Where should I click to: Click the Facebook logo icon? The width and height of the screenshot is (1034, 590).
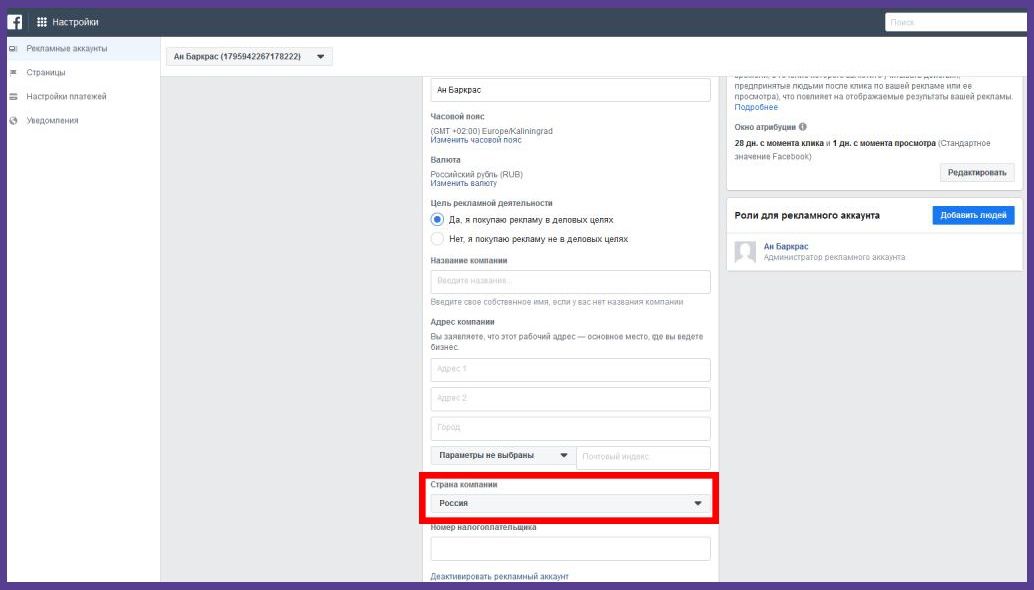pos(15,22)
